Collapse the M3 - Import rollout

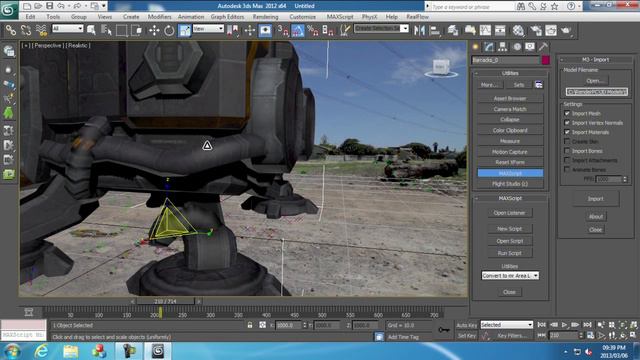(x=596, y=60)
